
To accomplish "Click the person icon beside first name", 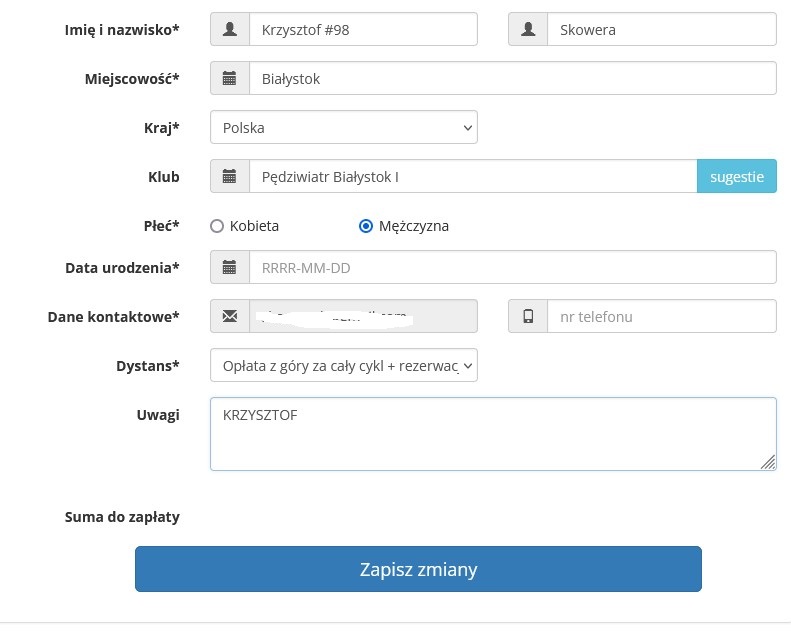I will tap(230, 29).
